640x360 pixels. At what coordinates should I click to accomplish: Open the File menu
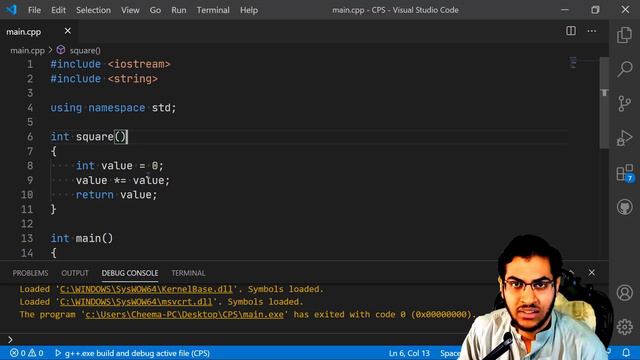click(34, 10)
